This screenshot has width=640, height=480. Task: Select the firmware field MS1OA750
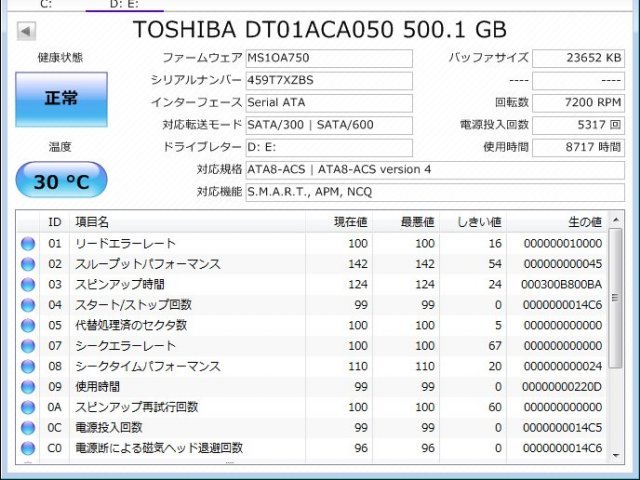coord(329,58)
